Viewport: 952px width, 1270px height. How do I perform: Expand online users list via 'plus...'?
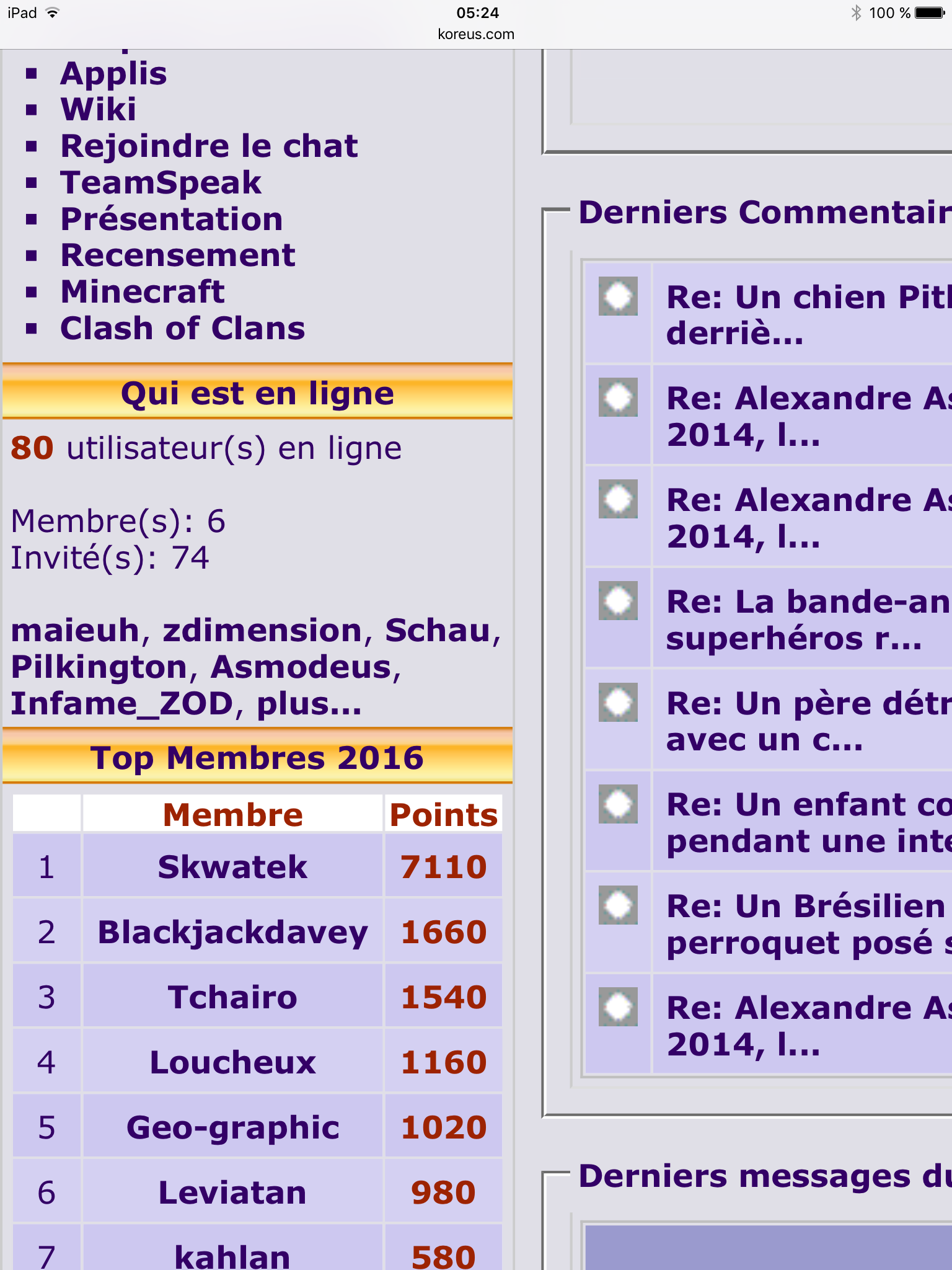click(309, 704)
